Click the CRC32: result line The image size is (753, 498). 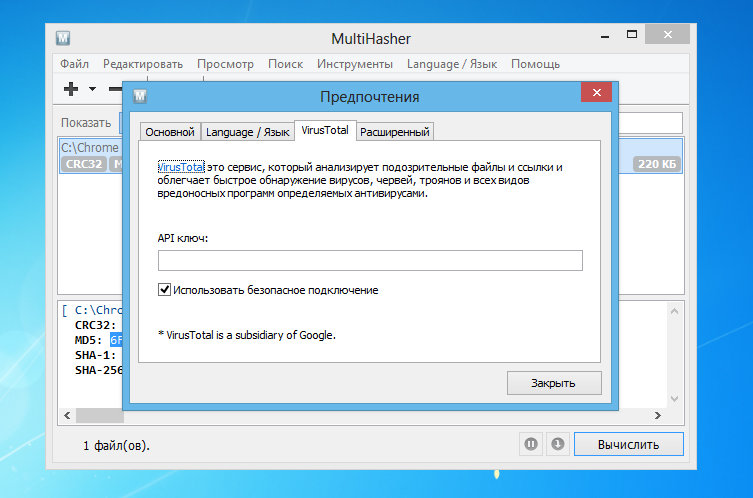point(96,325)
